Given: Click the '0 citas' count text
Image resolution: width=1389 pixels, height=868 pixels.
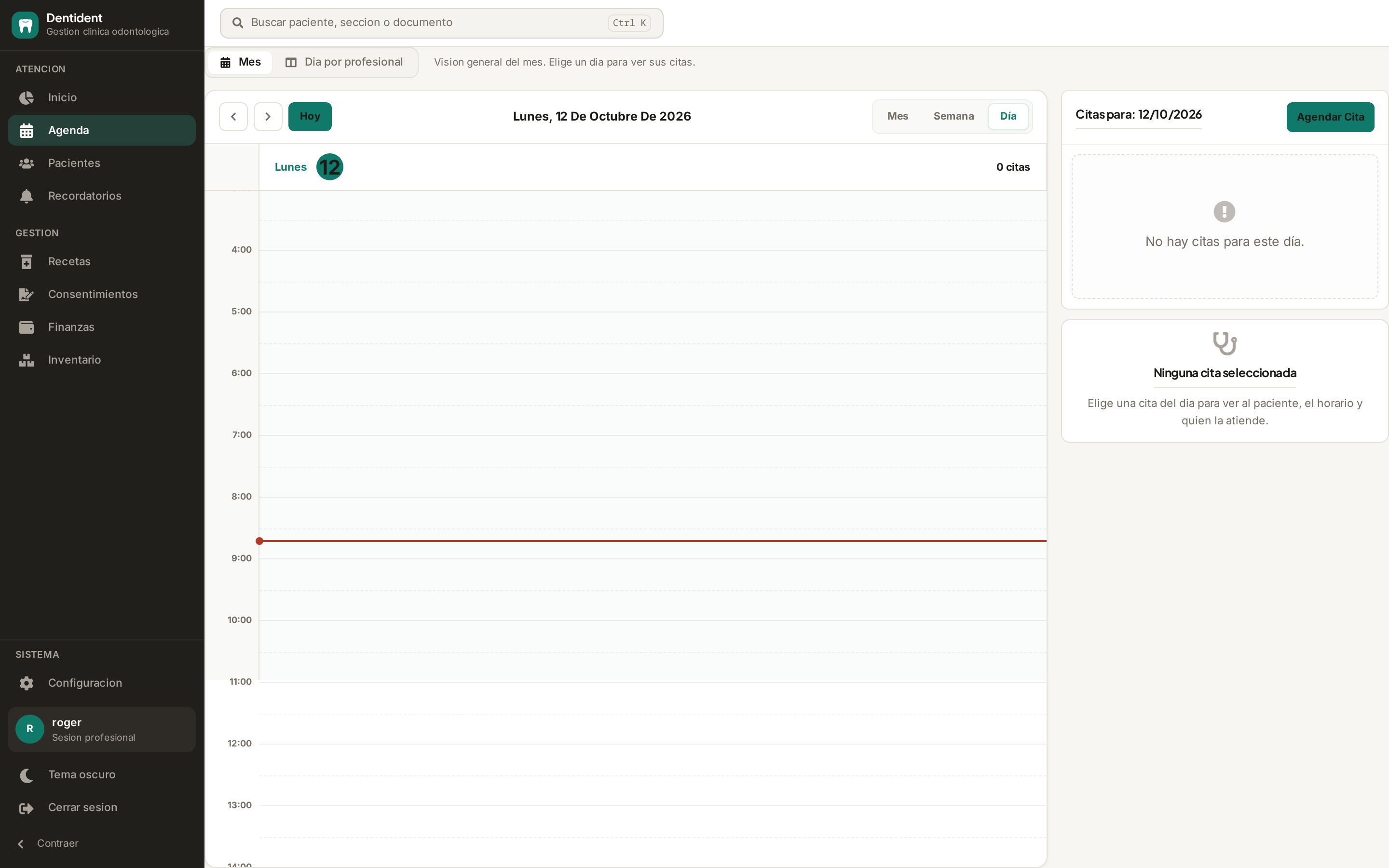Looking at the screenshot, I should coord(1013,167).
